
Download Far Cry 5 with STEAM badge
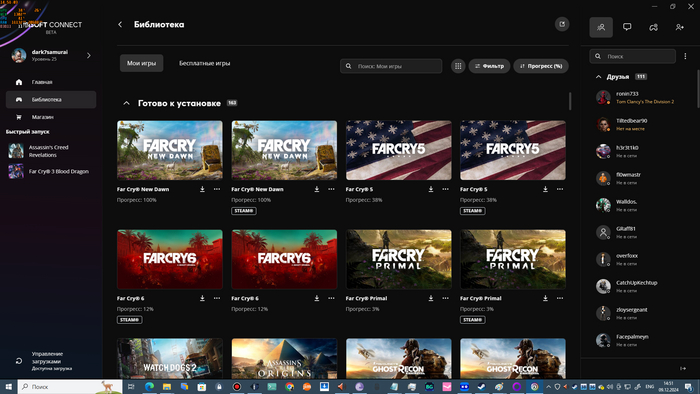pyautogui.click(x=545, y=189)
